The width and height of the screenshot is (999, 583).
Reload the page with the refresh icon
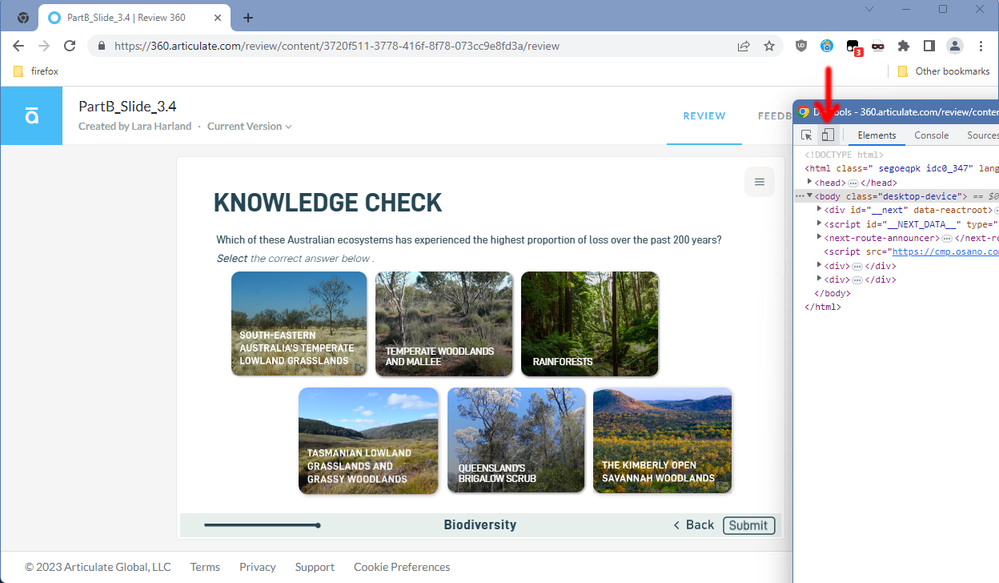[69, 46]
